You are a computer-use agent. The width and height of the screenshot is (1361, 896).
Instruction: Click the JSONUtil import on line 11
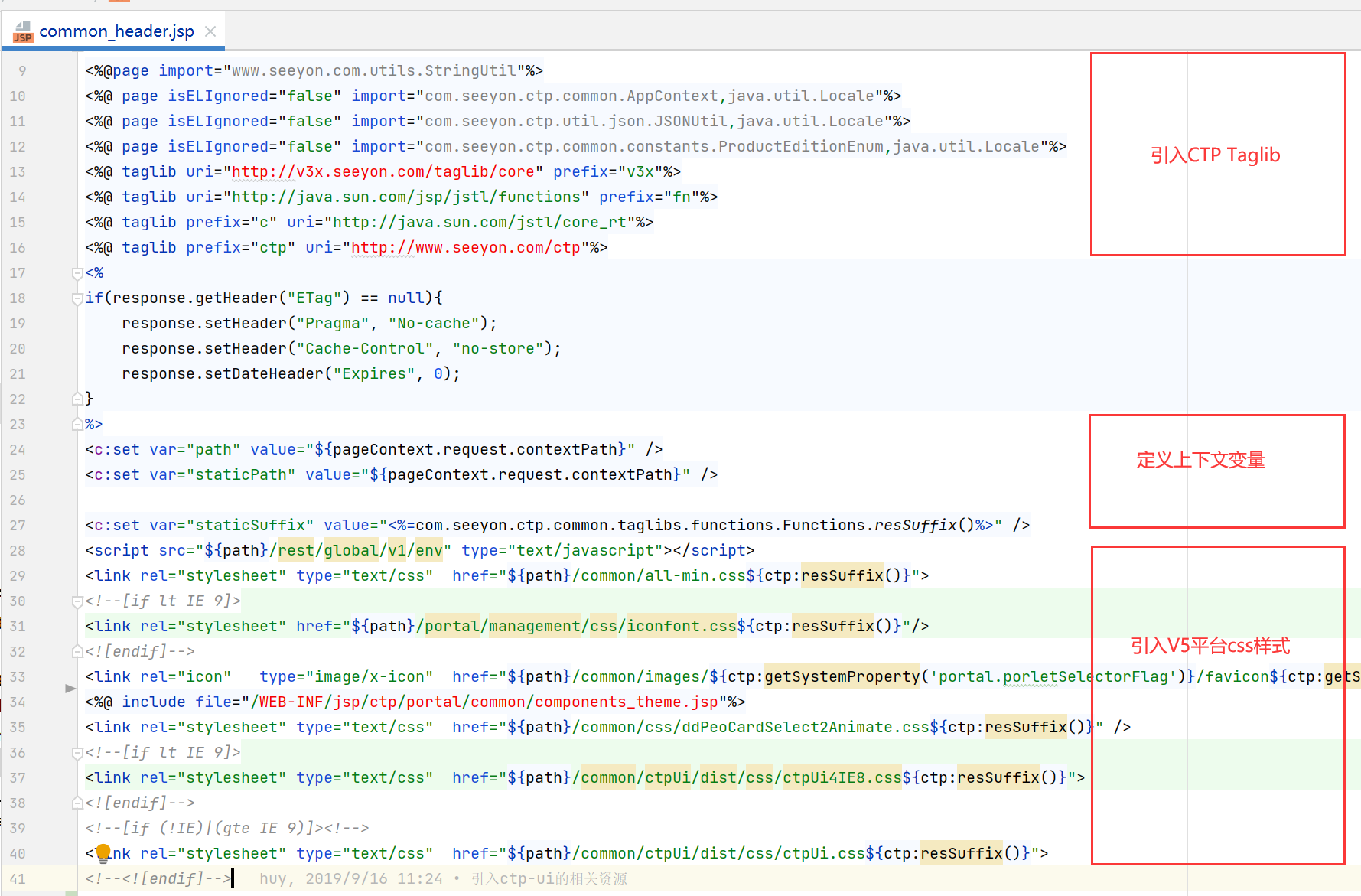(x=576, y=122)
